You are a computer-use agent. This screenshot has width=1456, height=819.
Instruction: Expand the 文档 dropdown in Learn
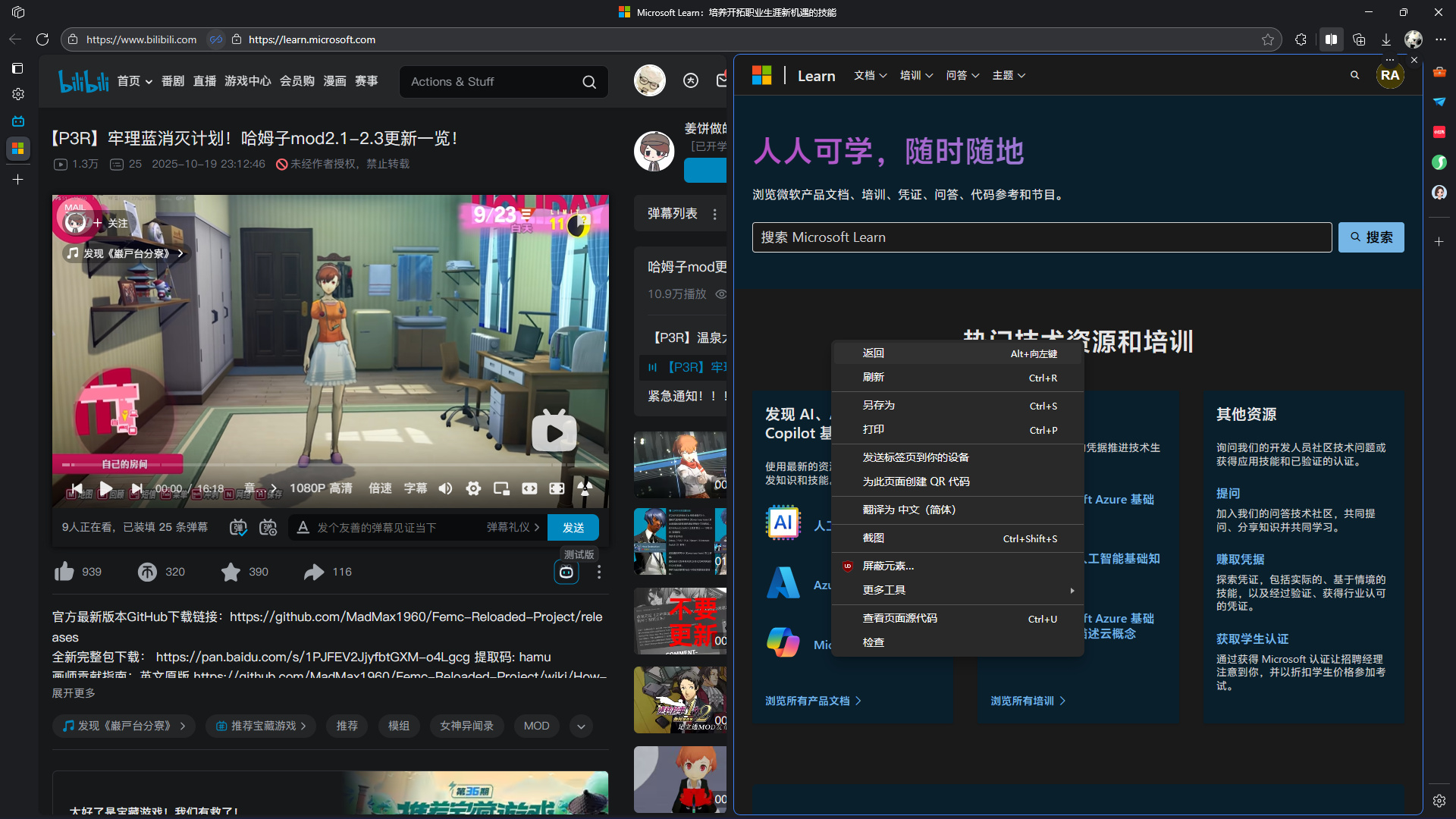coord(870,75)
